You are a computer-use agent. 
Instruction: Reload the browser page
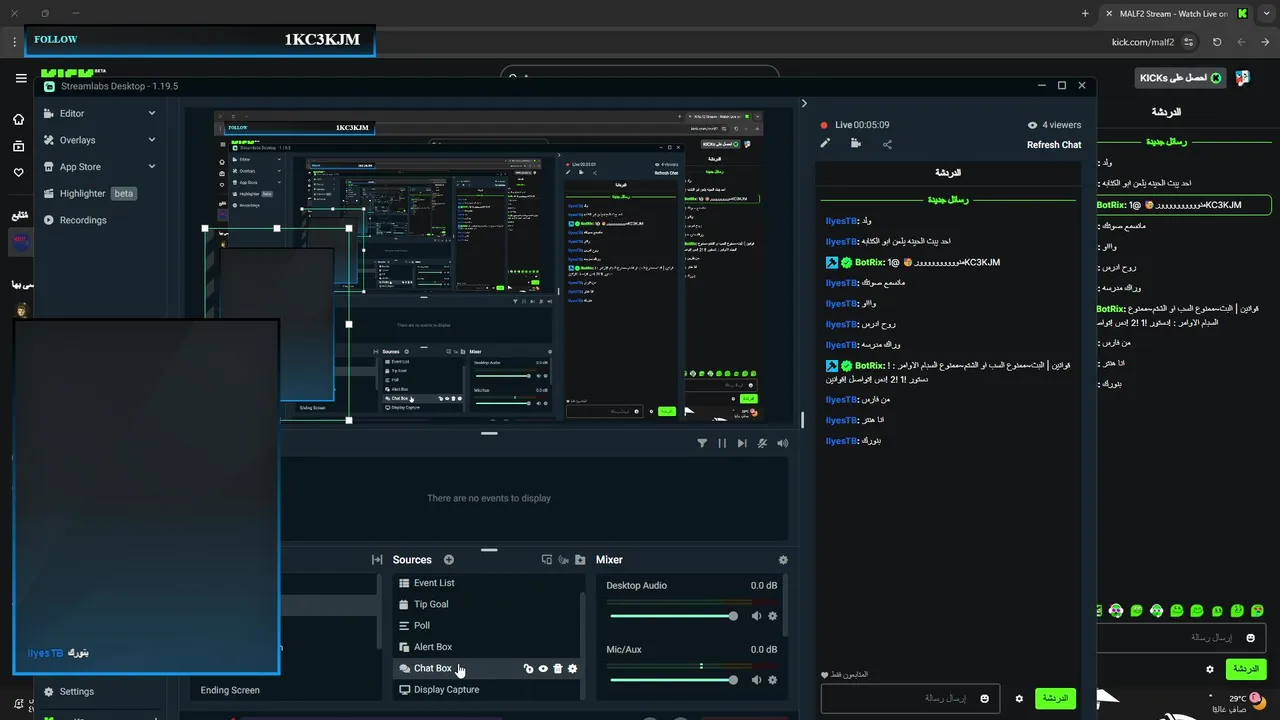(1217, 42)
